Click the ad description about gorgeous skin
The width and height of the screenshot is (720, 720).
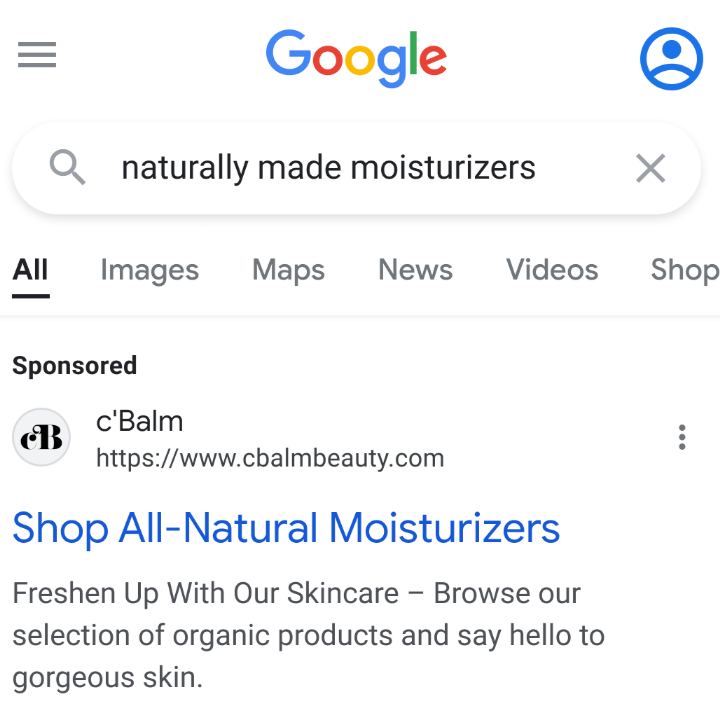coord(309,636)
